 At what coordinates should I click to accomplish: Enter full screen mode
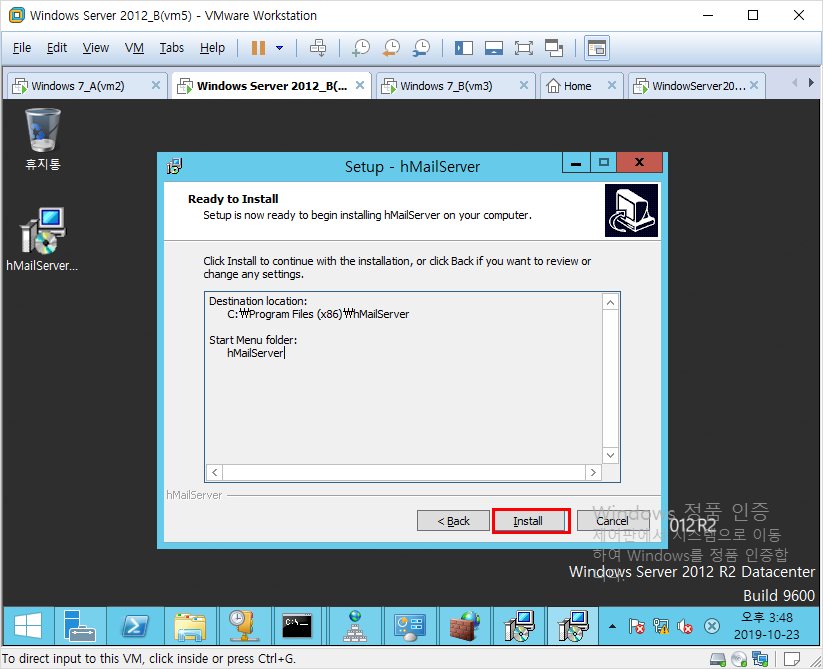coord(524,48)
